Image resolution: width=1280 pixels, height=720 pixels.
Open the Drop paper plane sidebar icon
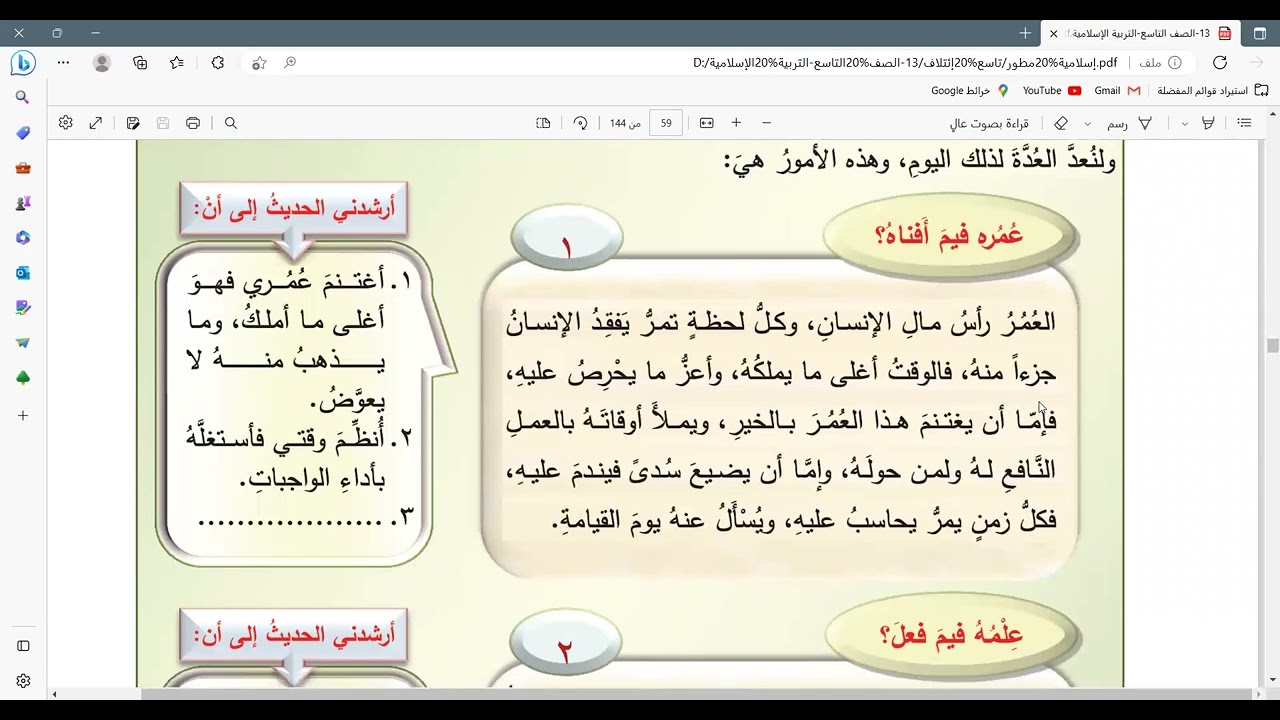tap(23, 343)
